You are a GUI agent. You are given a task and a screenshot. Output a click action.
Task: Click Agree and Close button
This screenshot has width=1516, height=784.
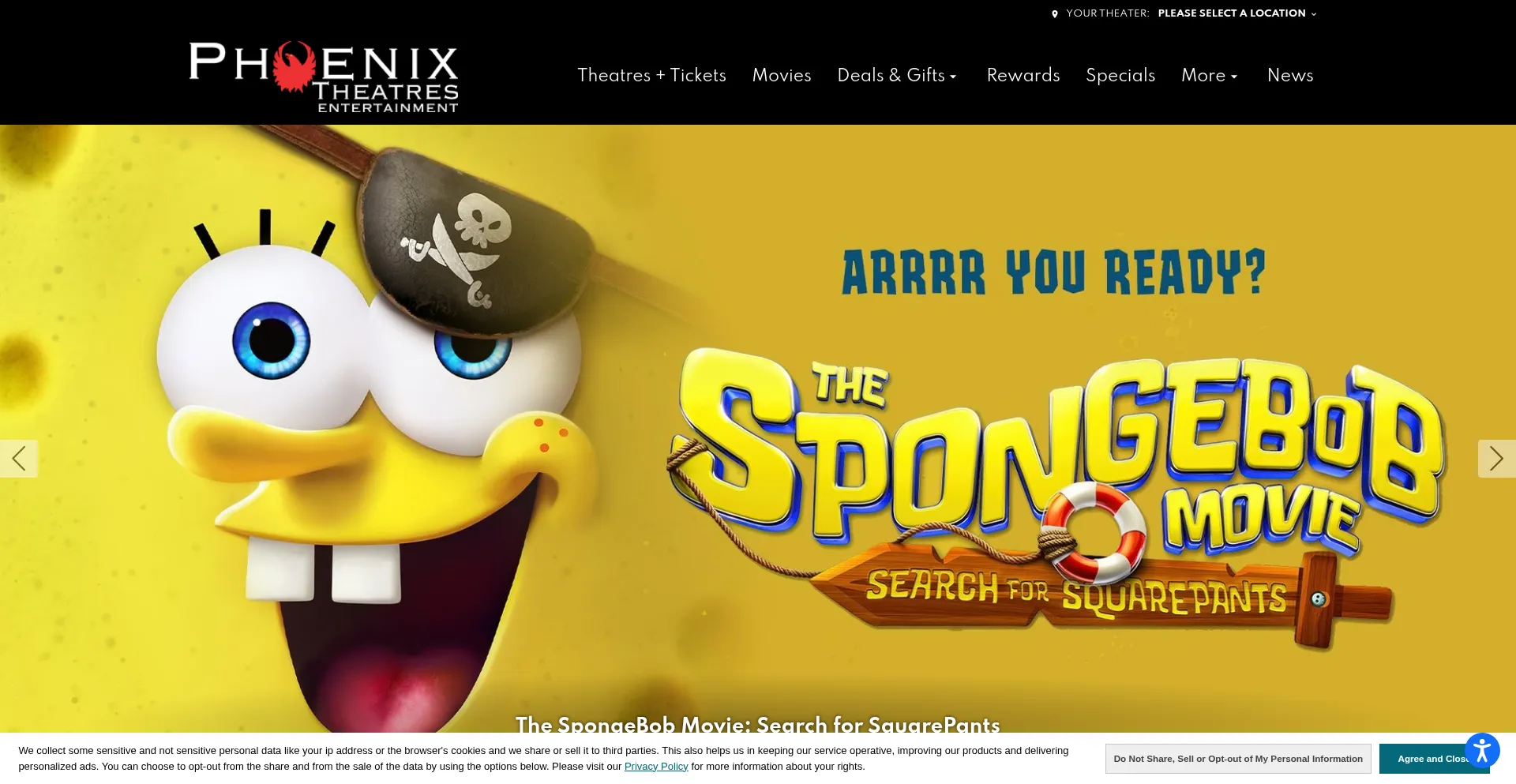(1434, 759)
